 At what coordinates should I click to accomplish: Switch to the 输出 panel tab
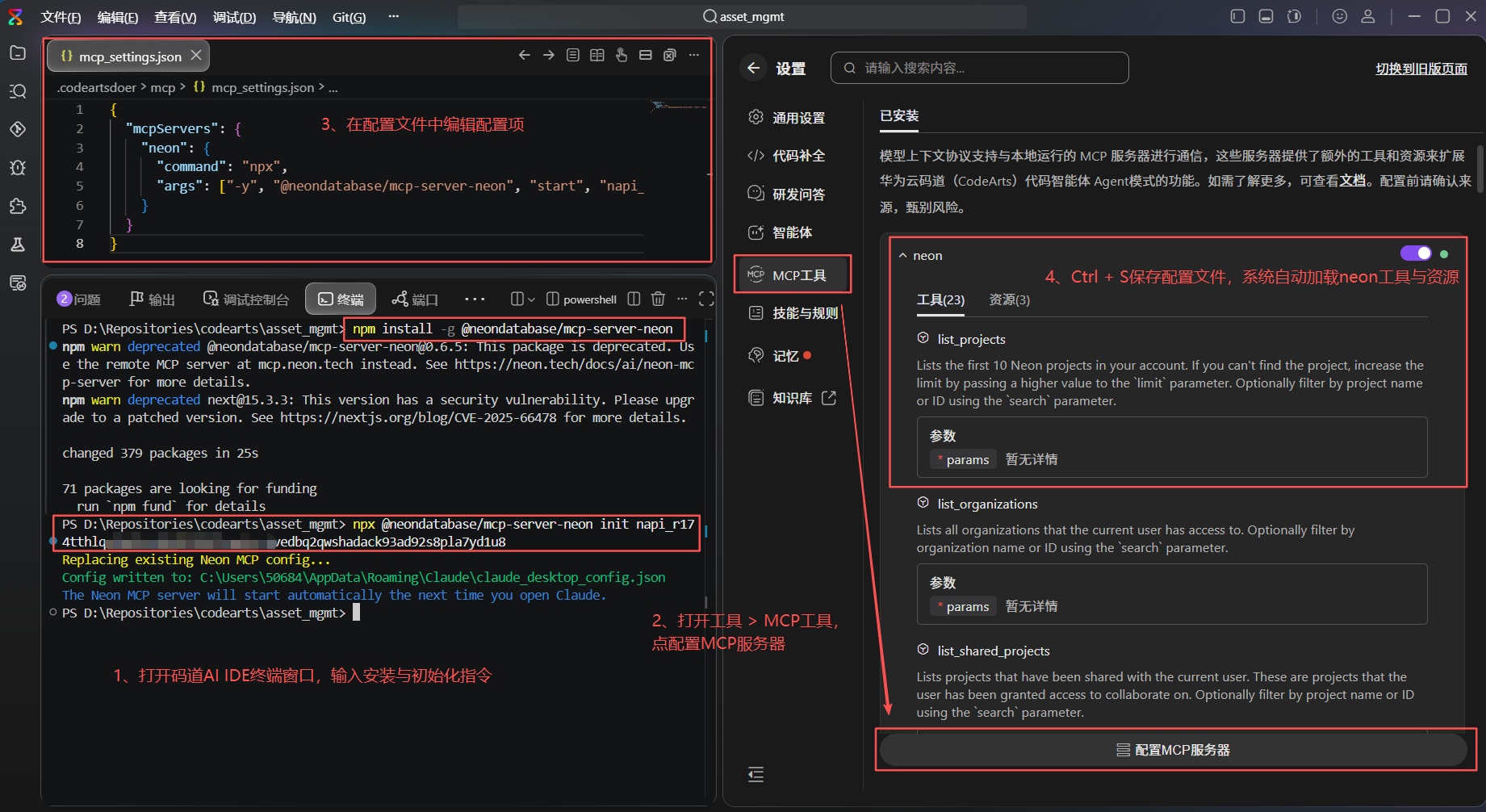(x=152, y=299)
